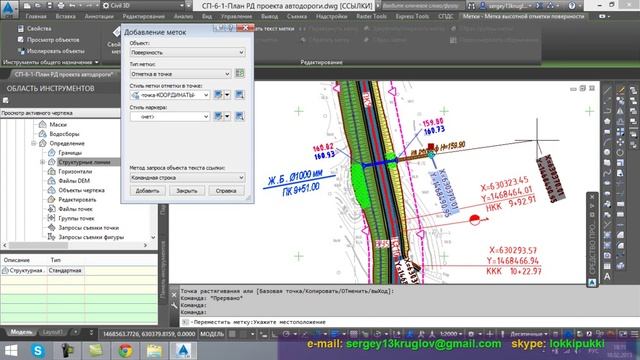Click the 'Закрыть' button in dialog
Screen dimensions: 640x360
[187, 191]
